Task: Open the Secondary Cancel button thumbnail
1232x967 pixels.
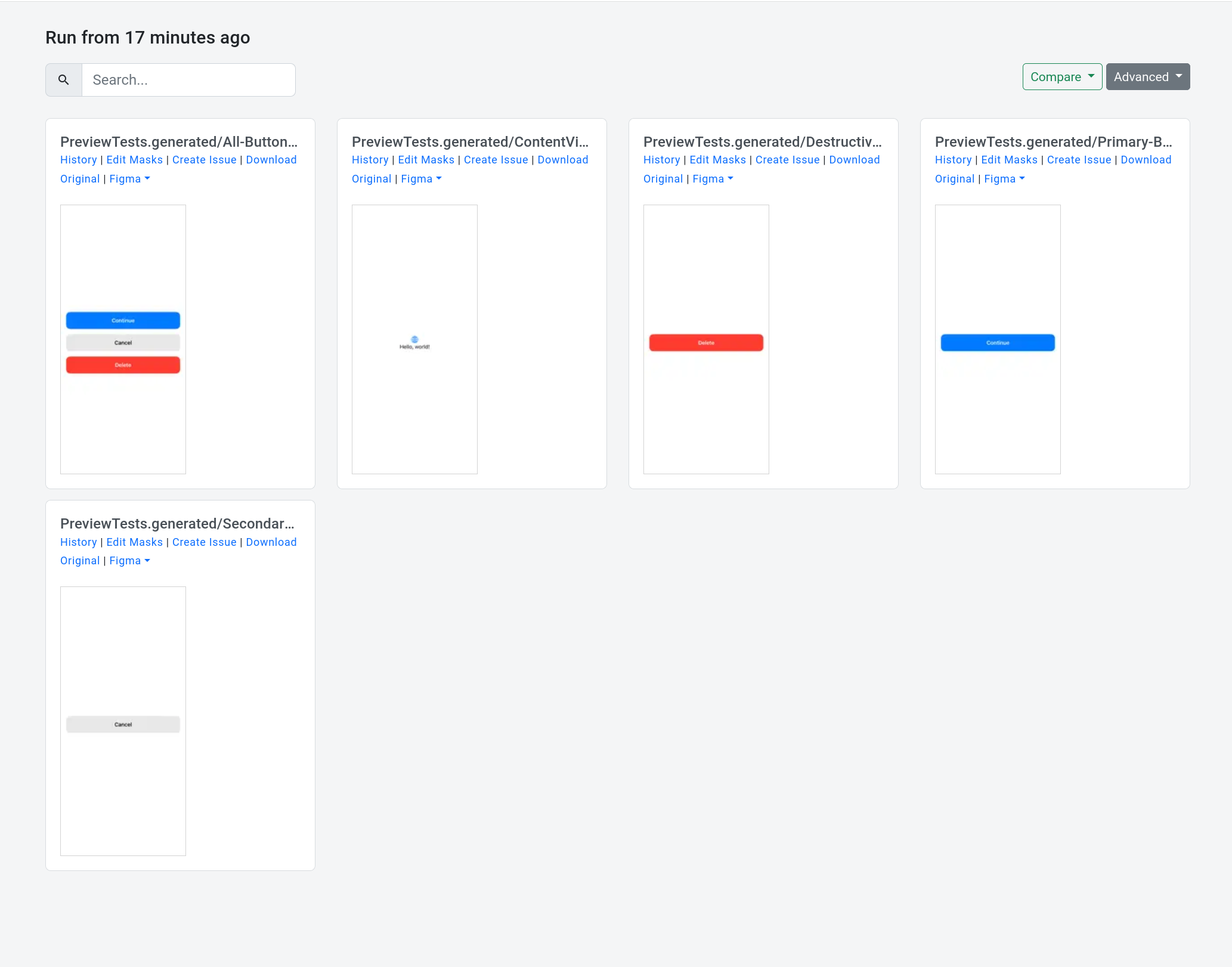Action: coord(123,721)
